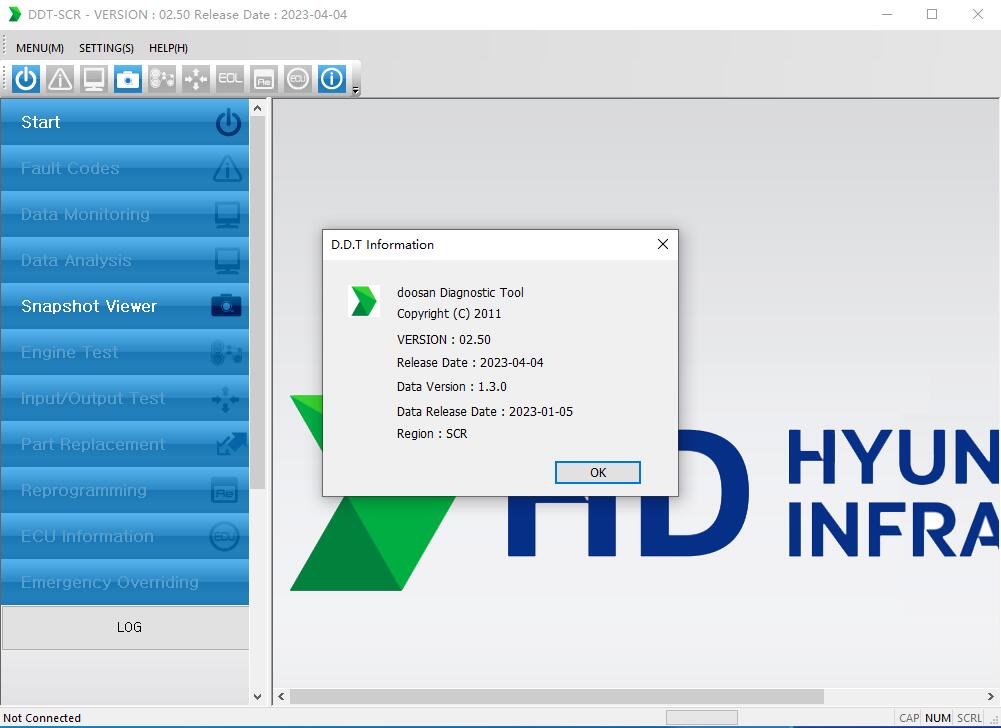Click the SCRL status bar indicator
The image size is (1001, 728).
(969, 718)
